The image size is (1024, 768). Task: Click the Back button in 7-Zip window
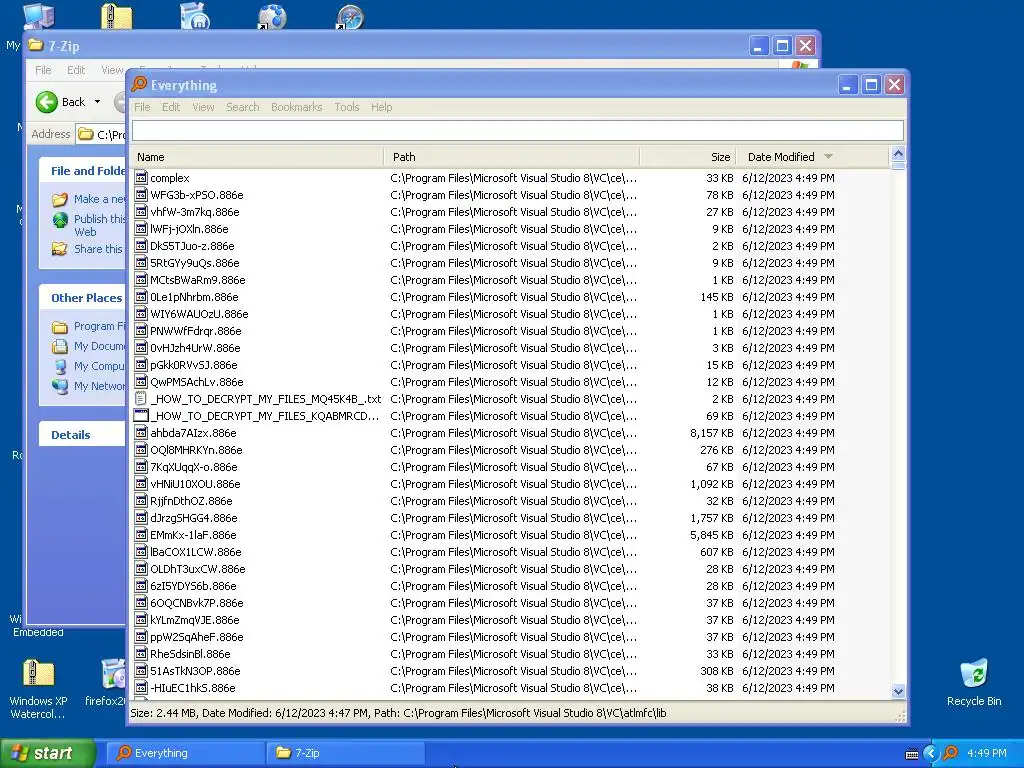tap(61, 102)
